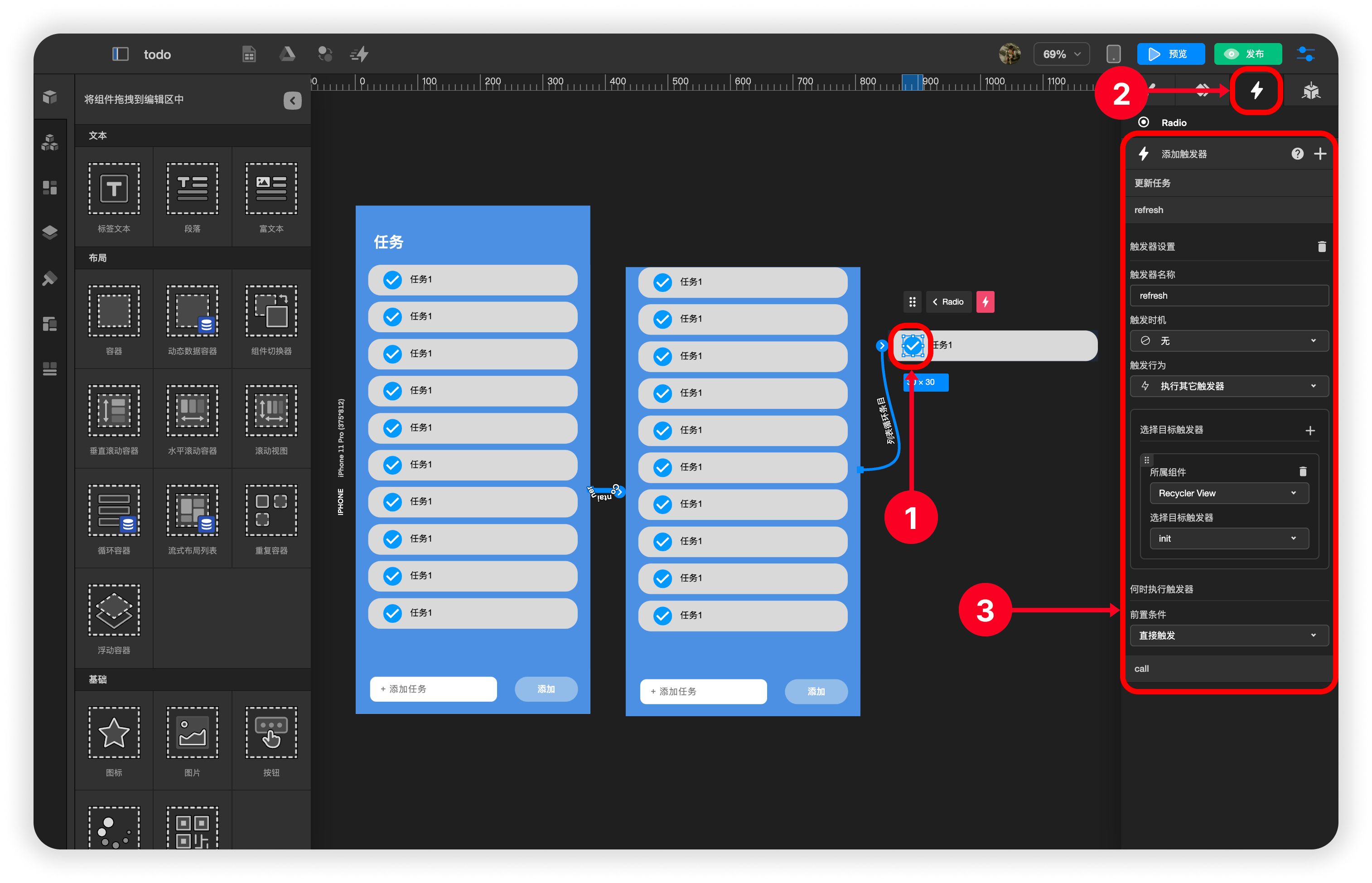Open the 触发行为 执行其它触发器 dropdown
Image resolution: width=1372 pixels, height=883 pixels.
click(1229, 386)
